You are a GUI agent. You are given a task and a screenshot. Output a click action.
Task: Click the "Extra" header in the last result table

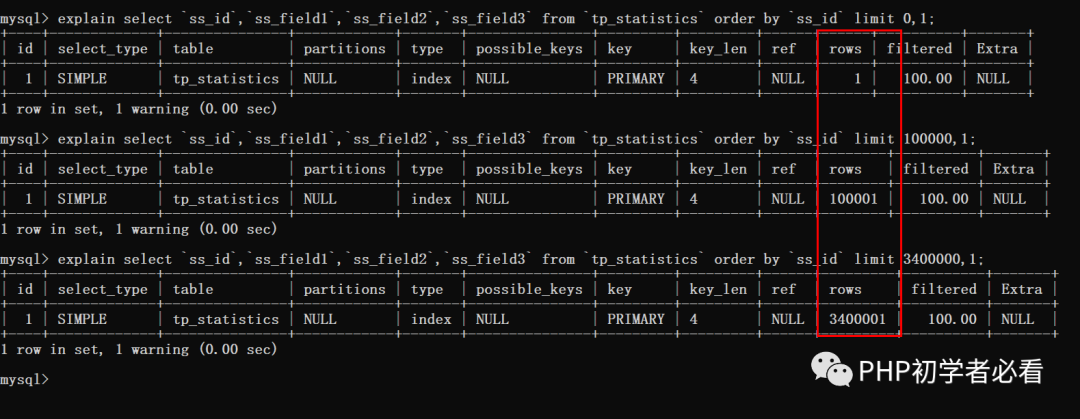tap(1021, 289)
